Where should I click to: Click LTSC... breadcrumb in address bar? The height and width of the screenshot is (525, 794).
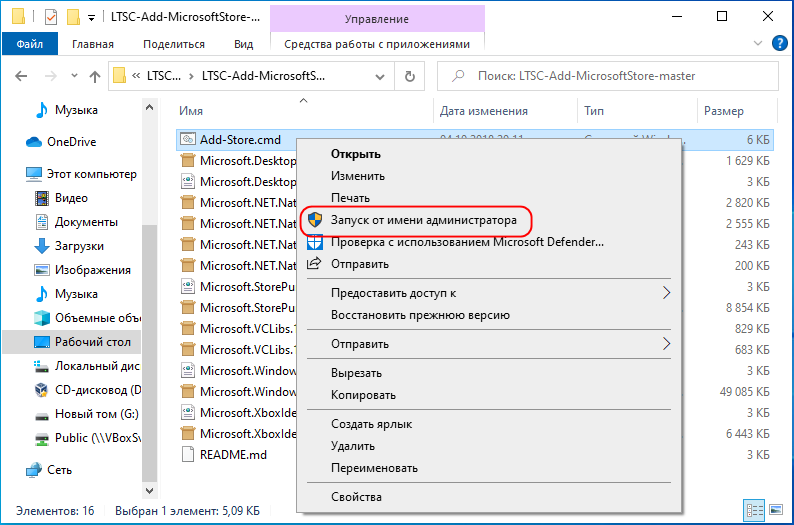click(x=164, y=76)
